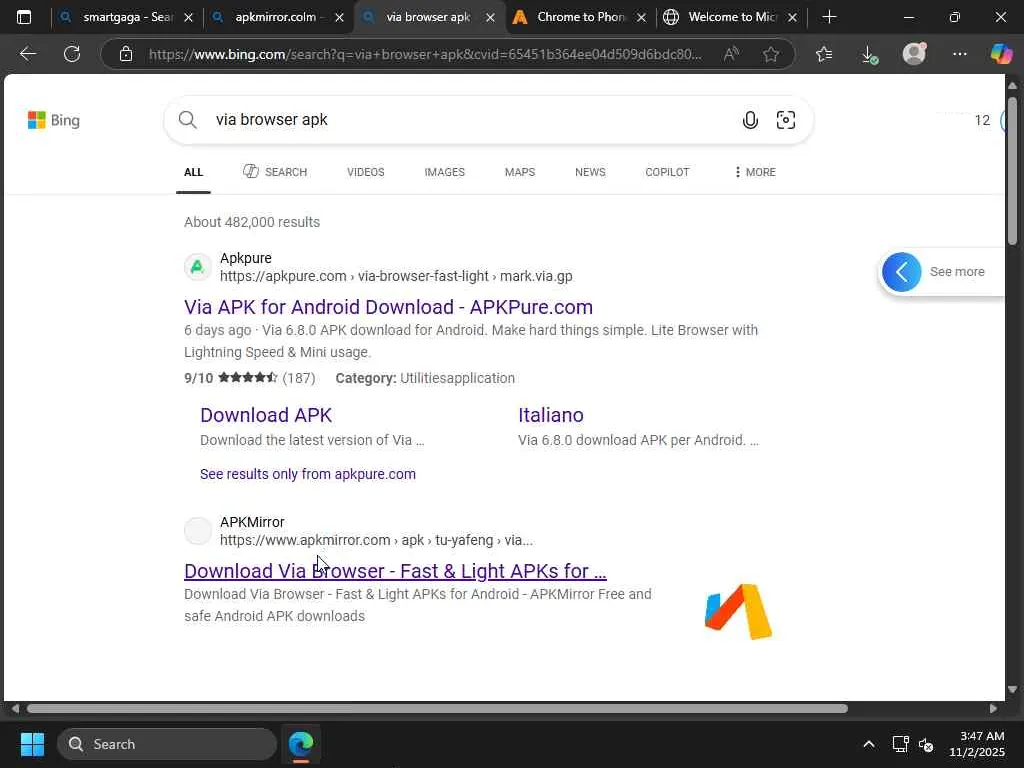
Task: Click the apkpure.com result URL
Action: click(396, 276)
